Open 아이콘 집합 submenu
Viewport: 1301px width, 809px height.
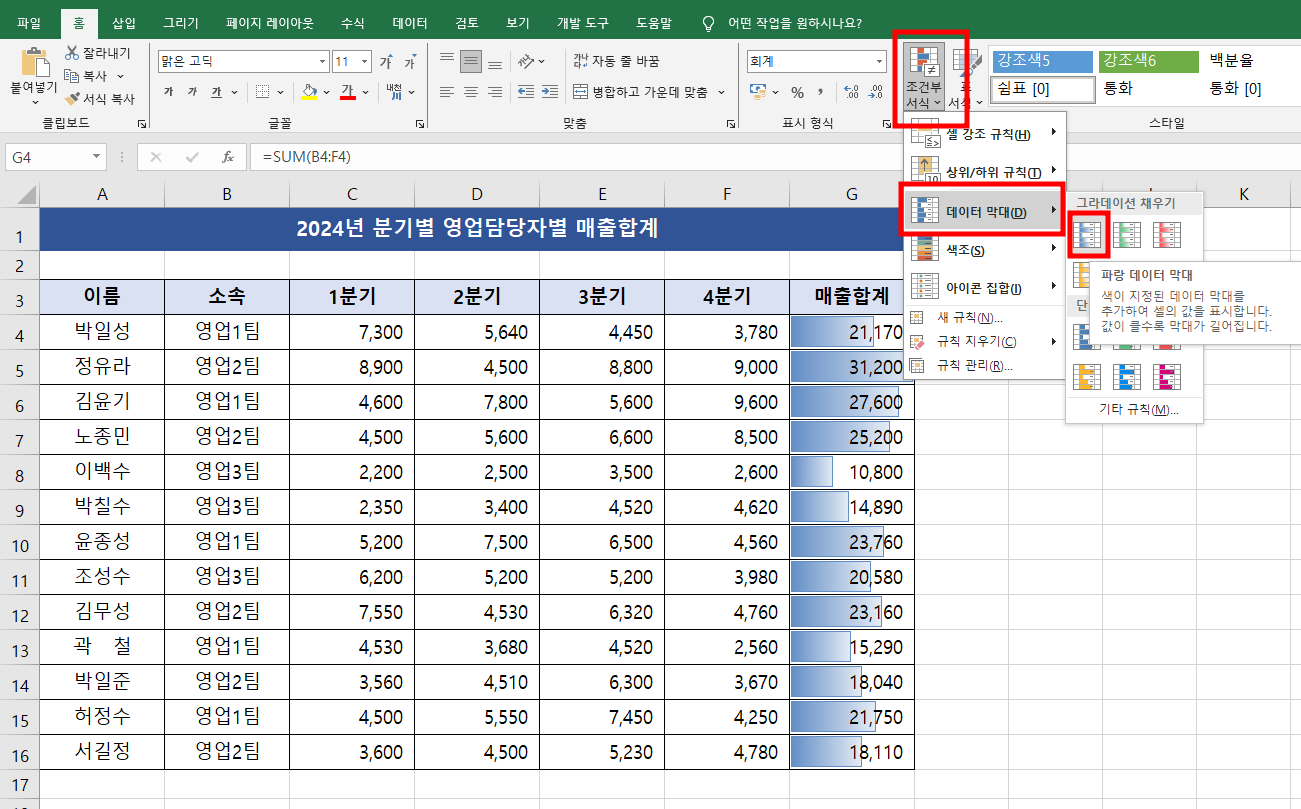(984, 288)
